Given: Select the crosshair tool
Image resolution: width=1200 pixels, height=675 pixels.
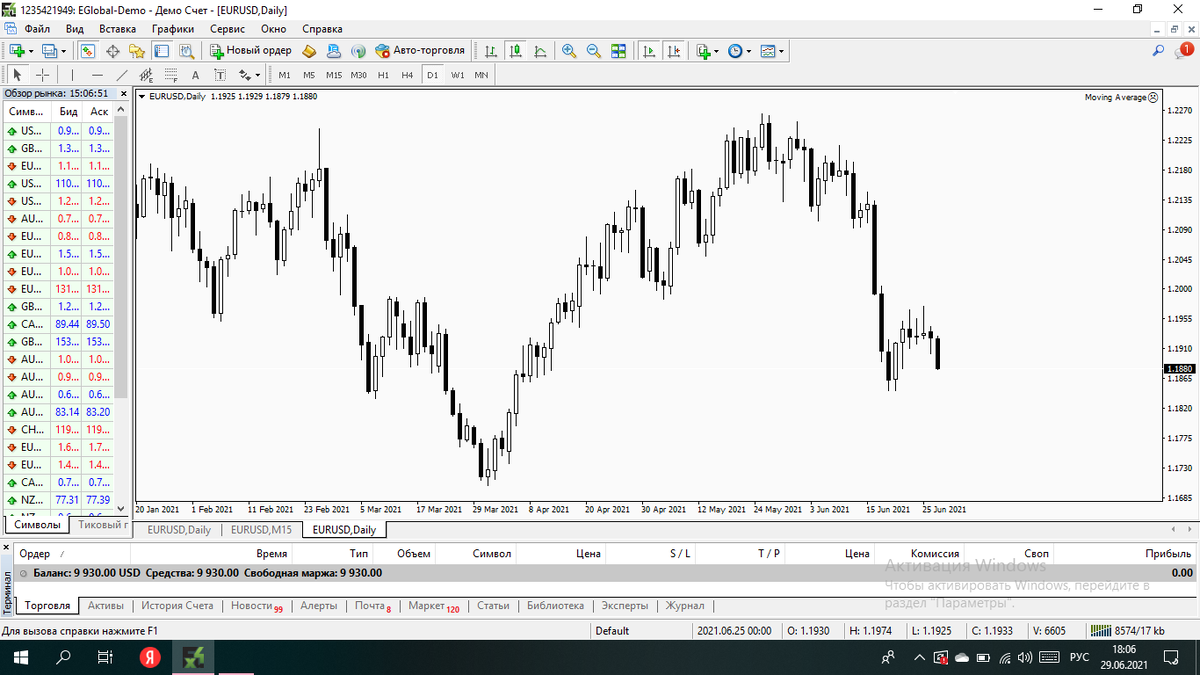Looking at the screenshot, I should pos(42,75).
